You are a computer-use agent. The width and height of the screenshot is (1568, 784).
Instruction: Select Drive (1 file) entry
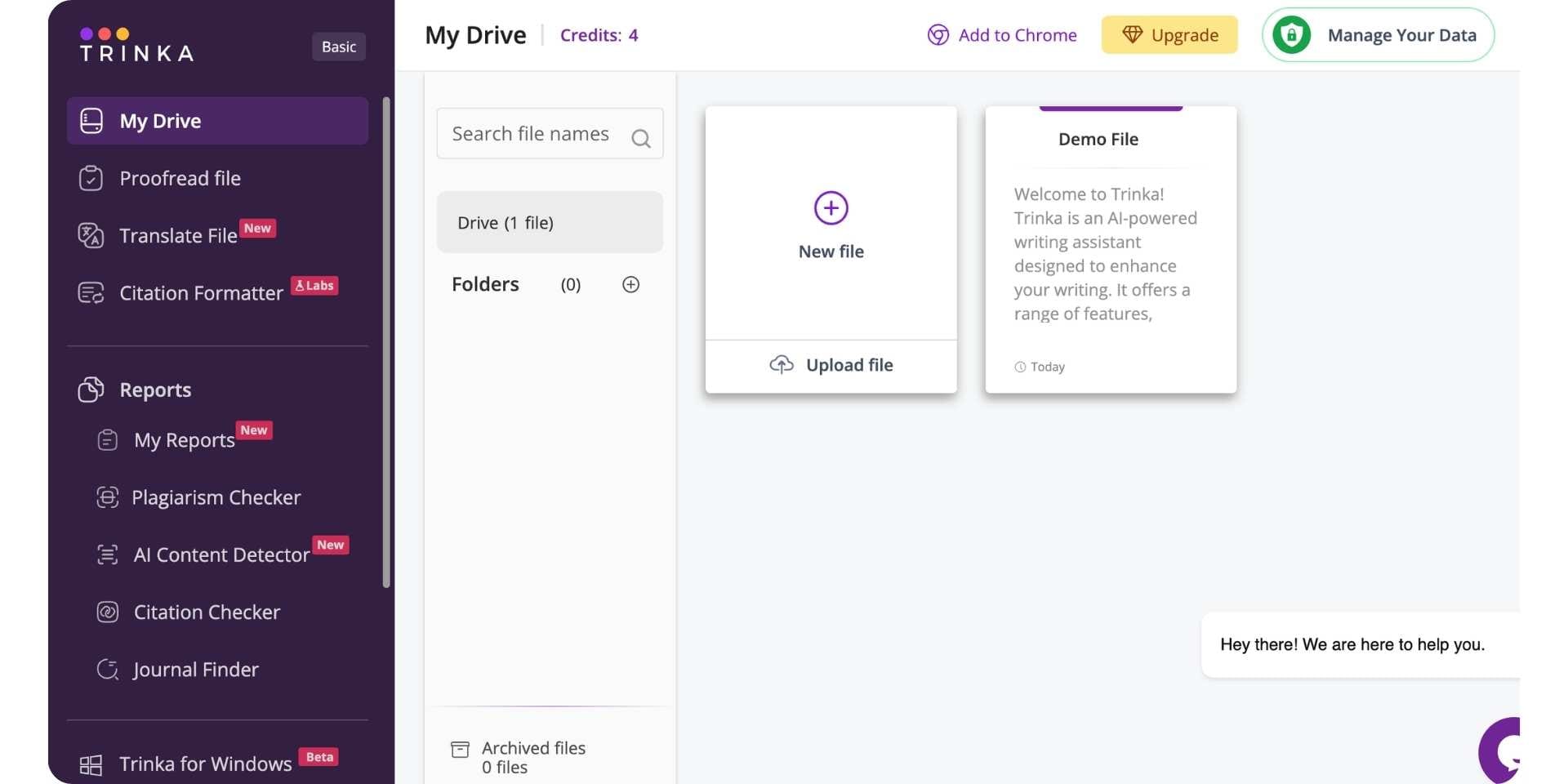[550, 222]
